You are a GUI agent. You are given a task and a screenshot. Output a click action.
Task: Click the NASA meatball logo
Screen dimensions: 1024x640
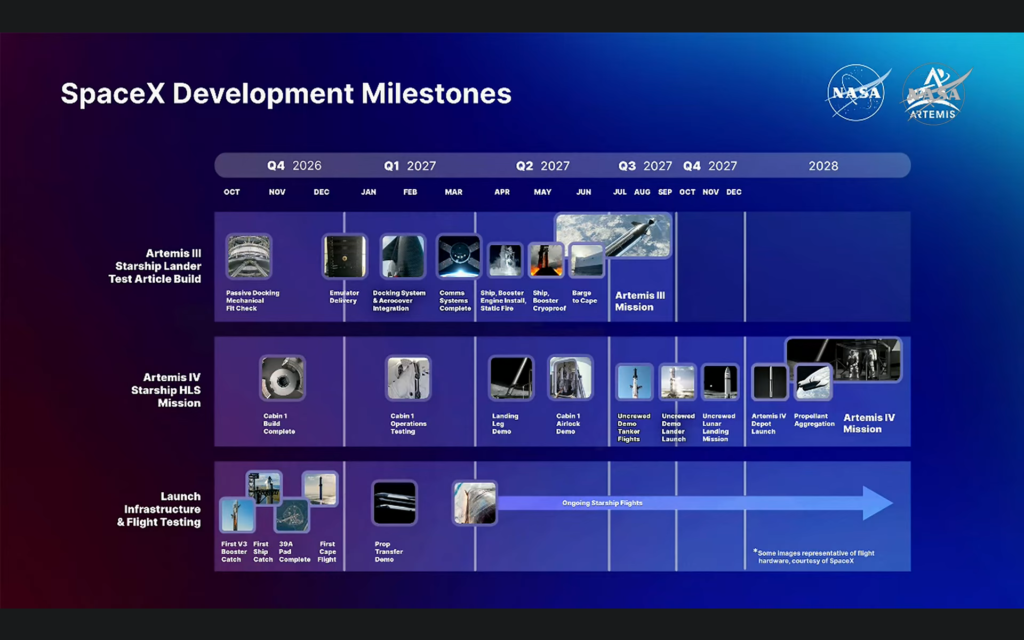pyautogui.click(x=857, y=92)
